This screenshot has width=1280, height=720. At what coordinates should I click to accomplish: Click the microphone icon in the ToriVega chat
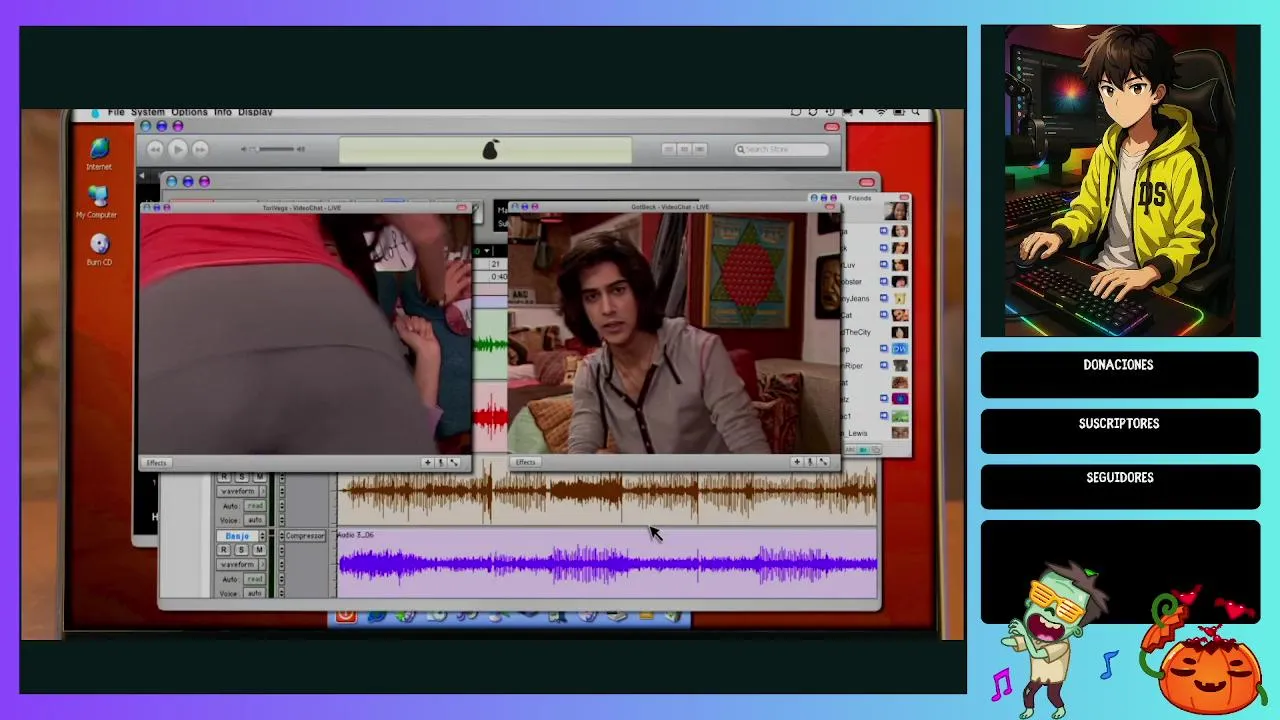440,463
